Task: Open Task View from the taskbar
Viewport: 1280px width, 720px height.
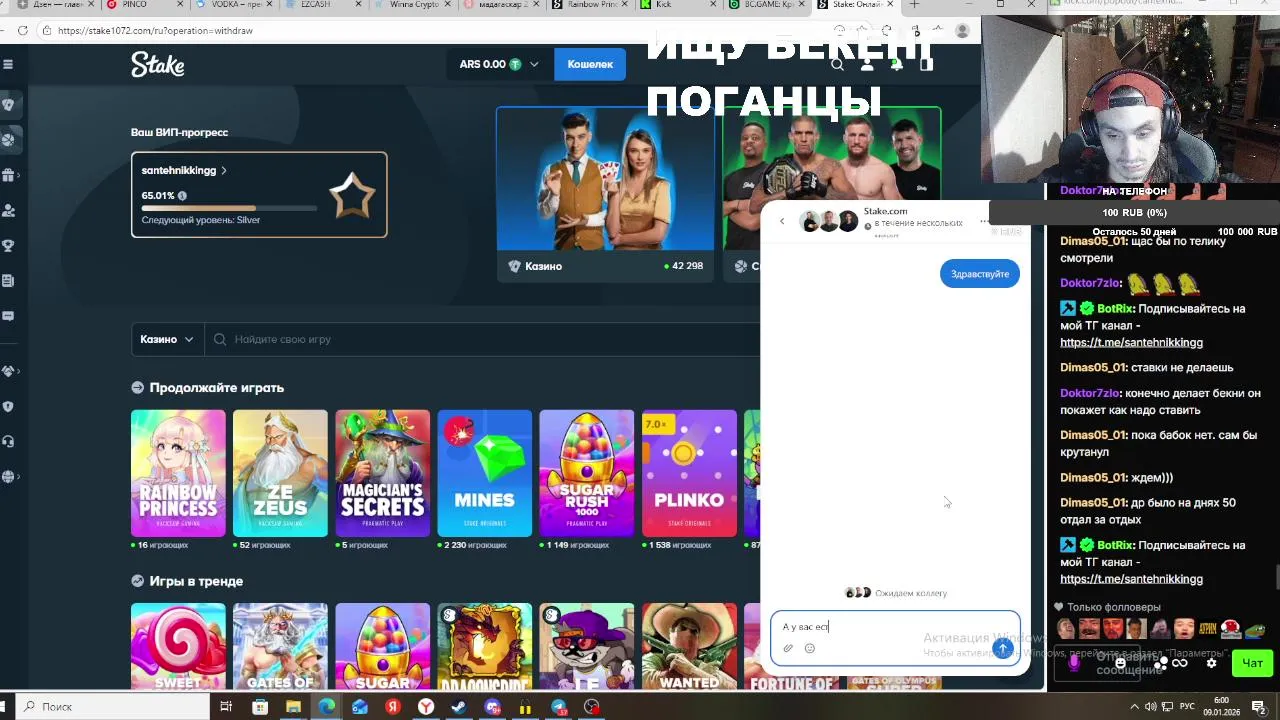Action: 227,707
